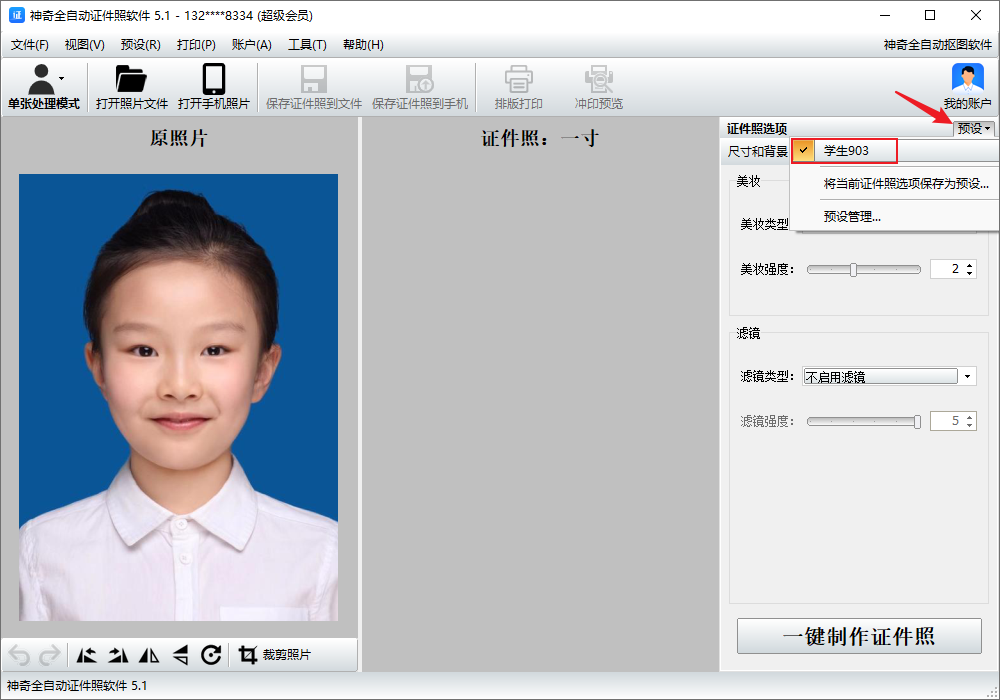Open the 文件(F) menu
This screenshot has width=1000, height=700.
coord(30,45)
